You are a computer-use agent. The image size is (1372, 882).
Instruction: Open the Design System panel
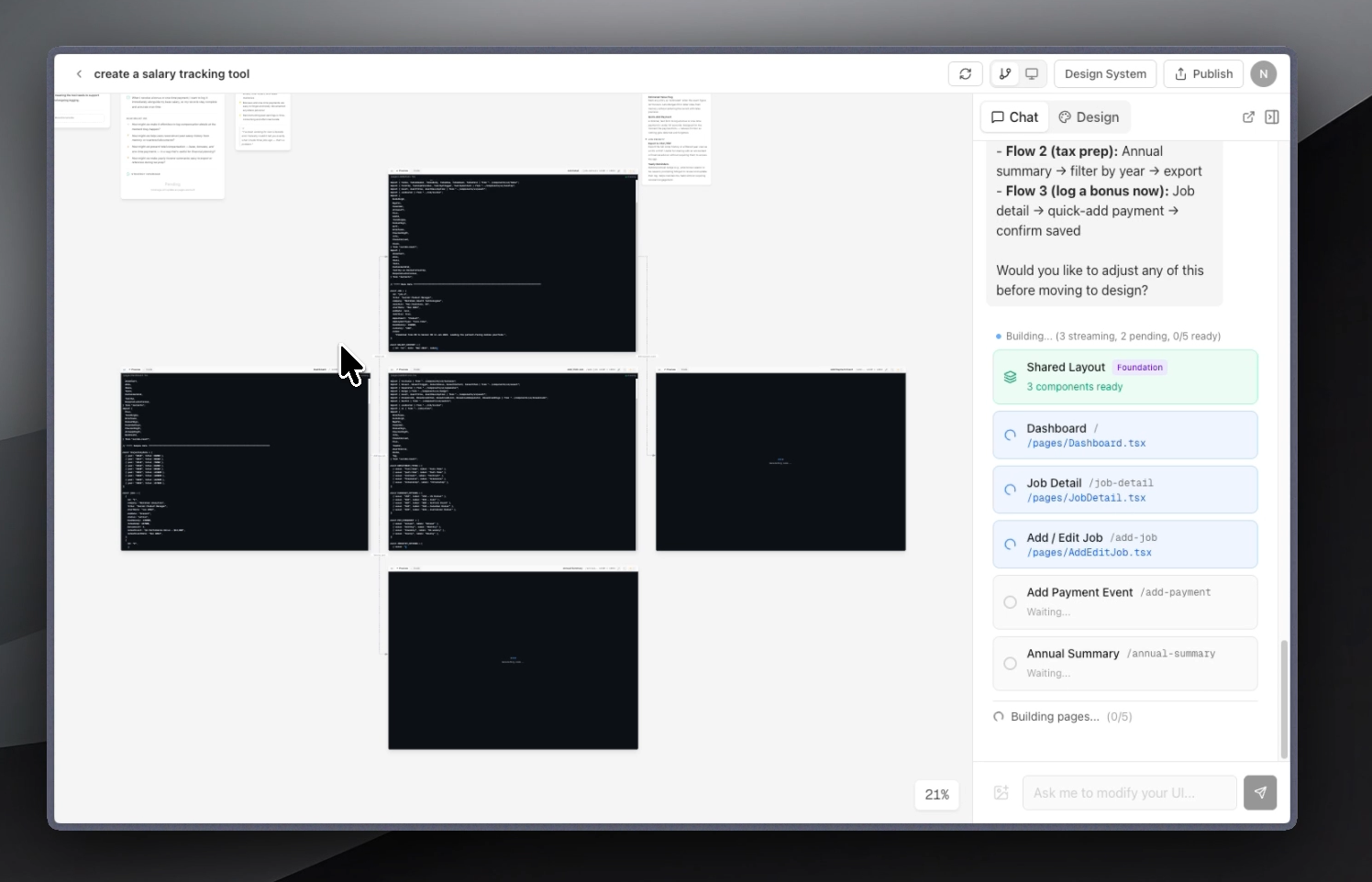click(1104, 73)
